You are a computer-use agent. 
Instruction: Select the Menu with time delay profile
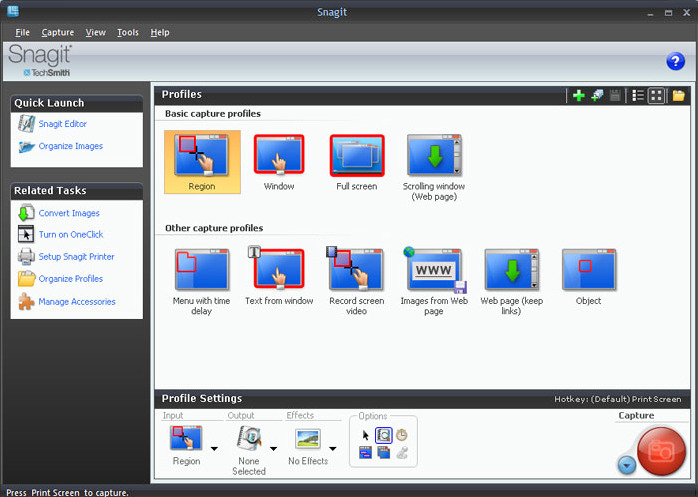(202, 282)
